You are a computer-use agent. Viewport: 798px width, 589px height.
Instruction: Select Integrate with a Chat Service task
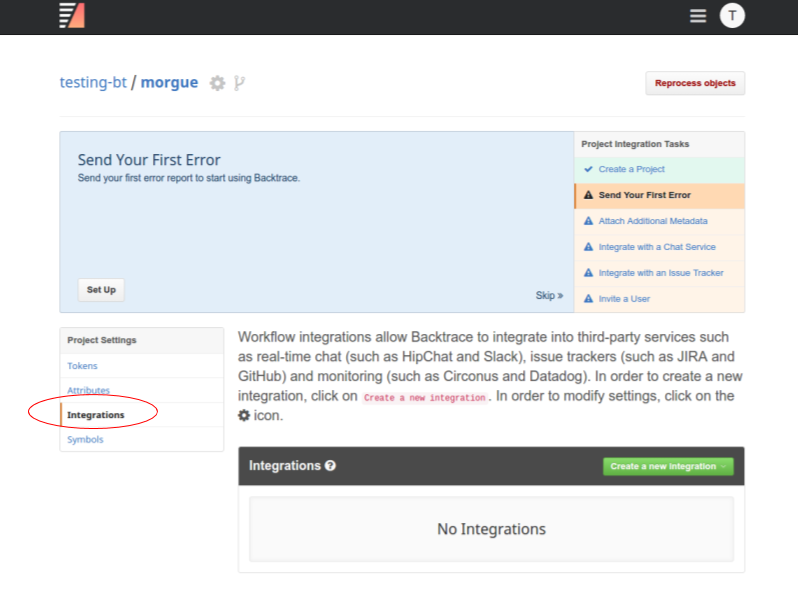click(656, 247)
